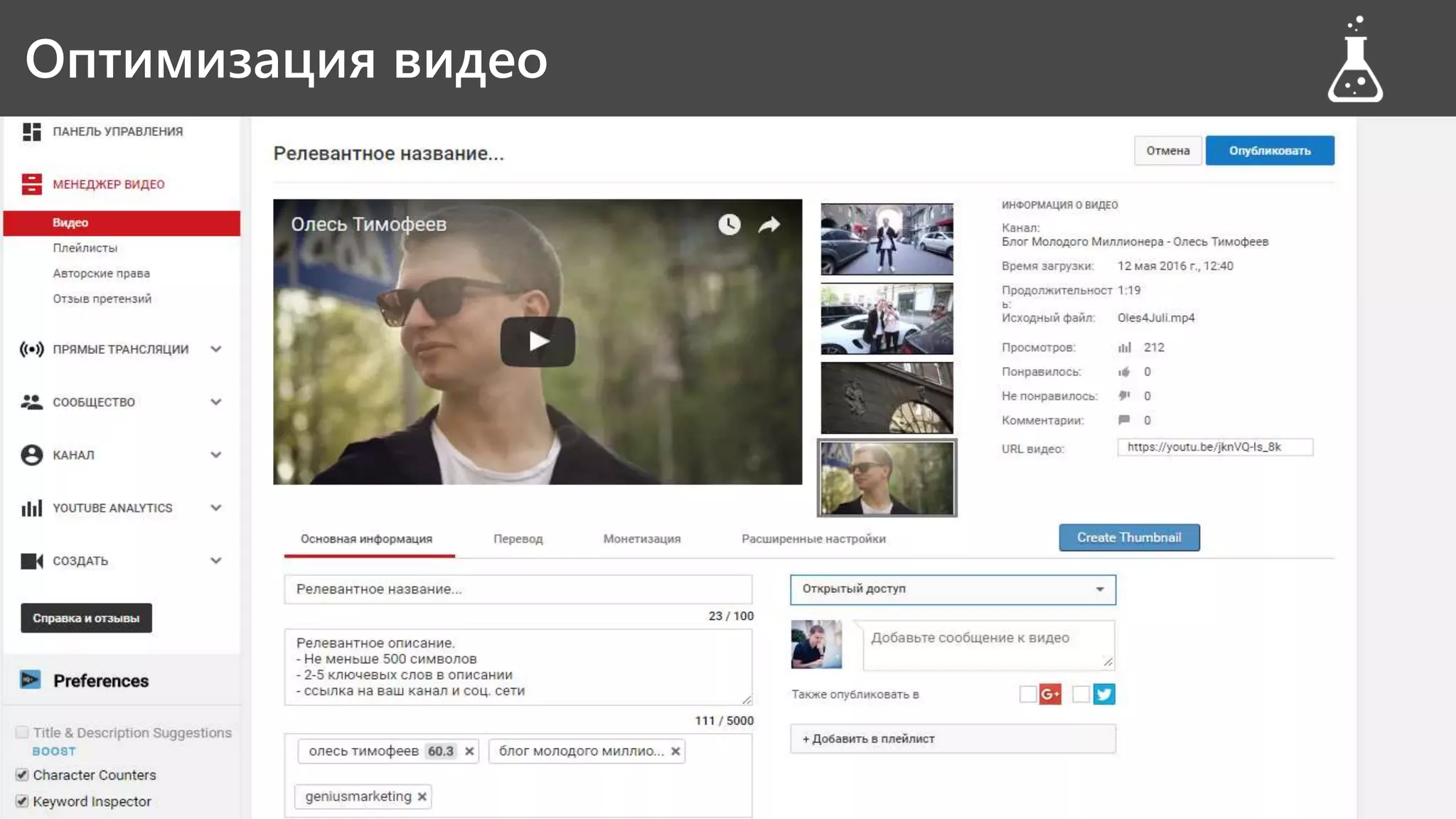
Task: Select thumbnail of man standing in street
Action: [x=887, y=239]
